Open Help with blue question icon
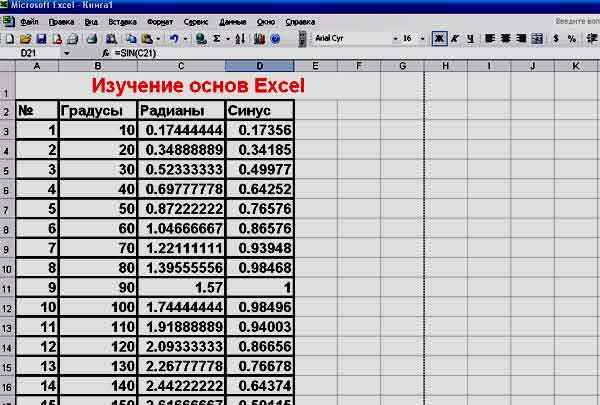 (x=275, y=39)
